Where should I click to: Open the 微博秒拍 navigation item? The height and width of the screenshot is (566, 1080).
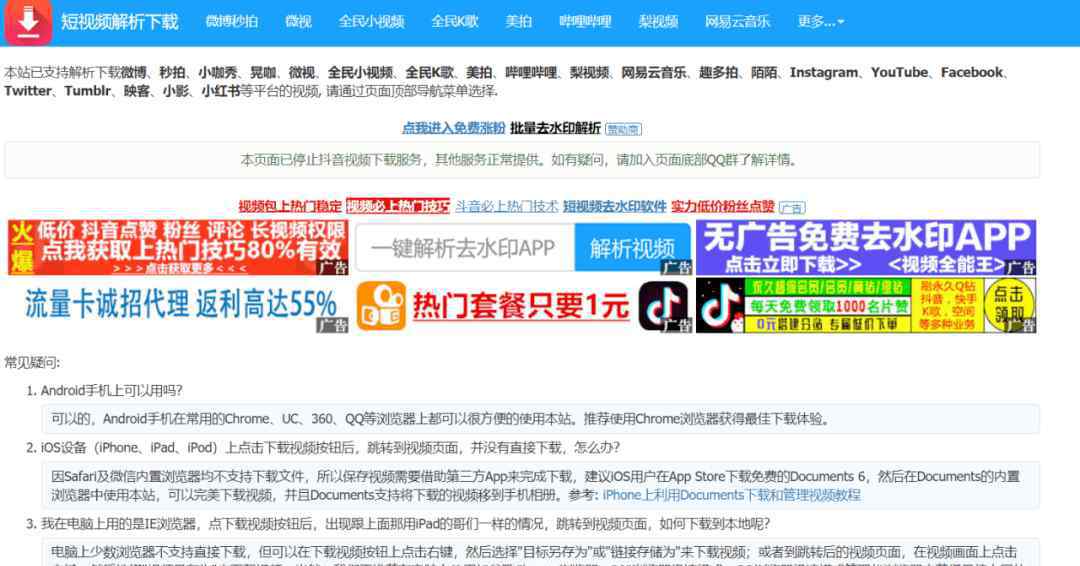tap(231, 21)
